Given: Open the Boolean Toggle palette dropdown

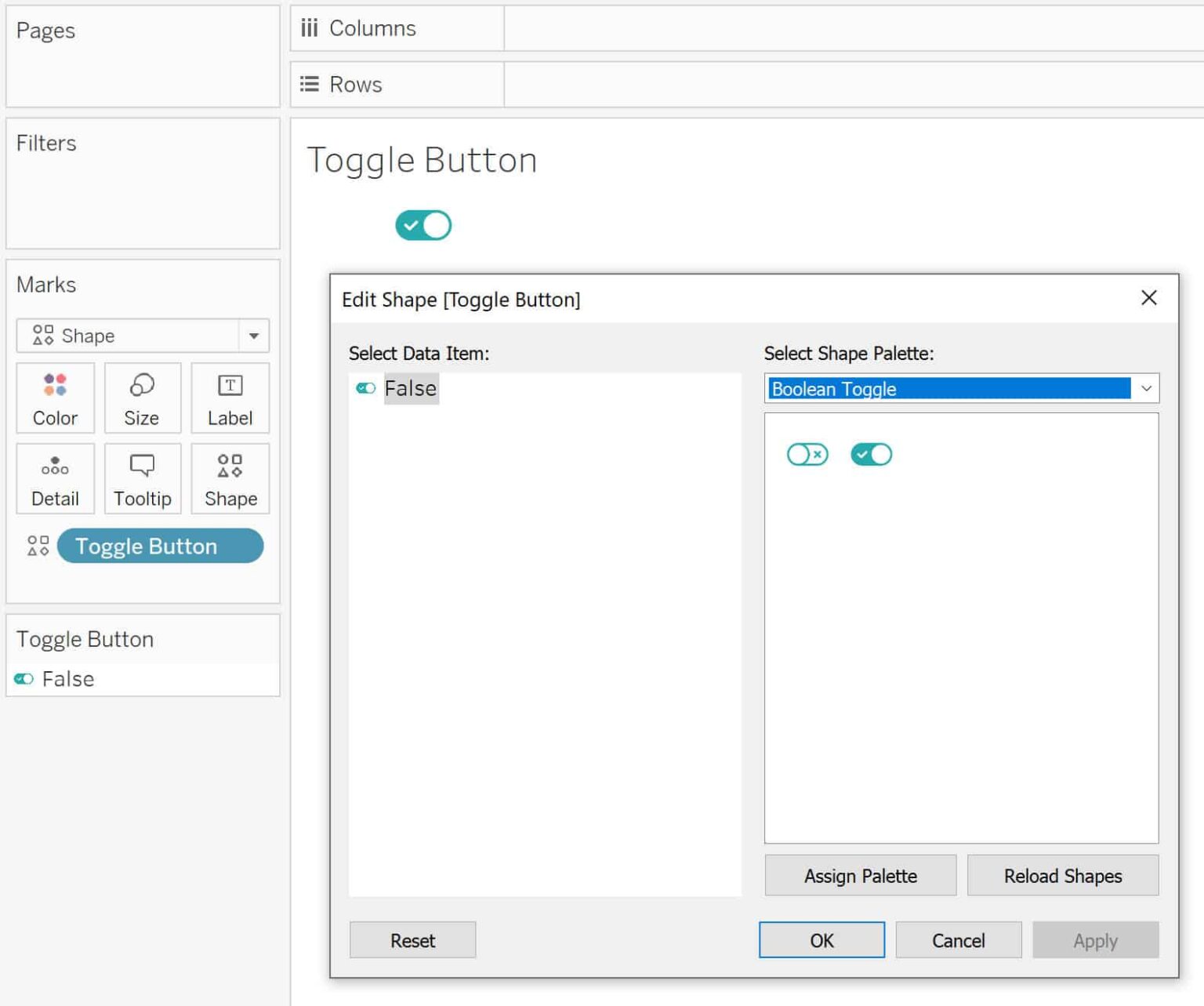Looking at the screenshot, I should click(1145, 389).
